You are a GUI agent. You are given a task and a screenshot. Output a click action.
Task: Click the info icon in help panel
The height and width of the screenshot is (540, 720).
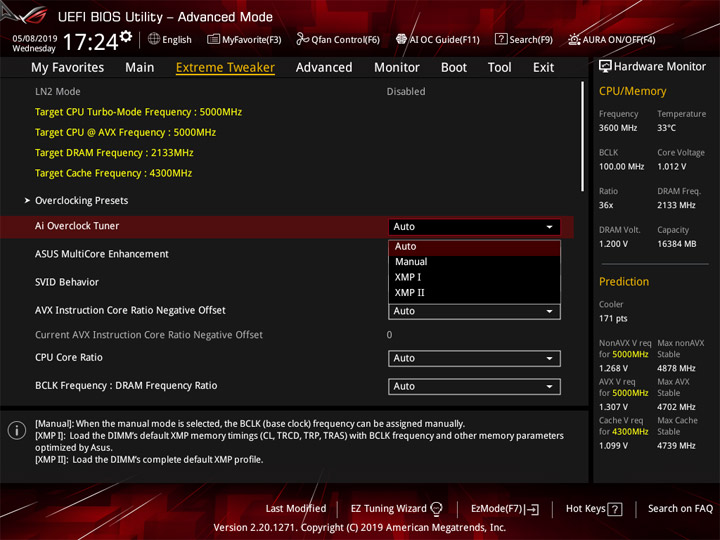click(x=17, y=430)
